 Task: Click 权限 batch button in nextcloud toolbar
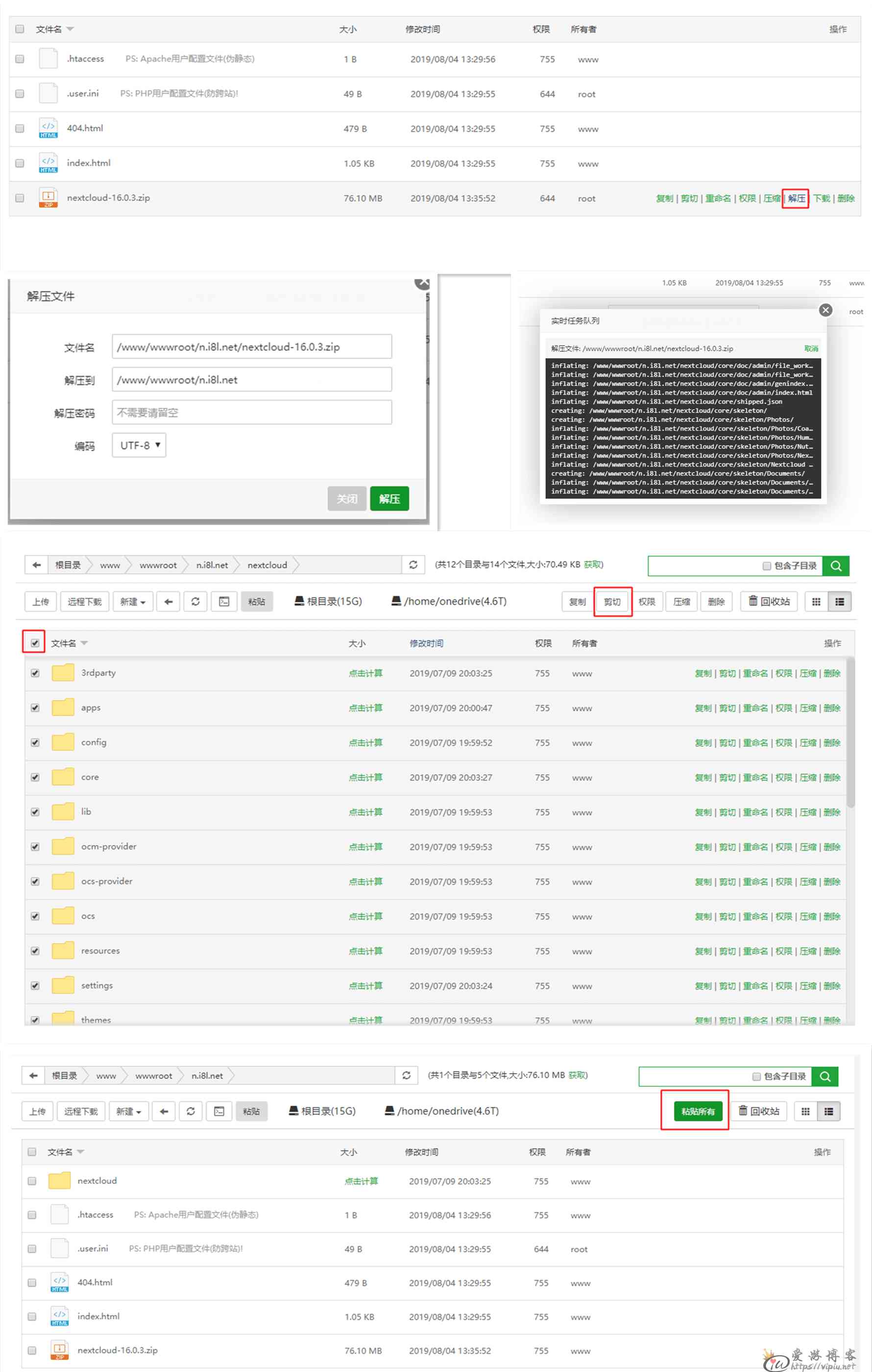click(647, 602)
